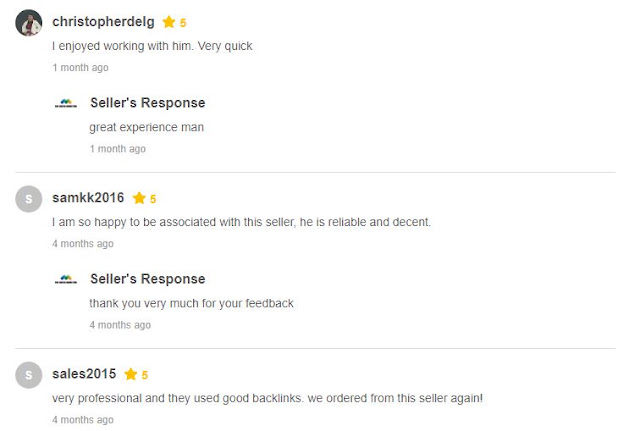Click the gold star next to samkk2016

pyautogui.click(x=139, y=198)
